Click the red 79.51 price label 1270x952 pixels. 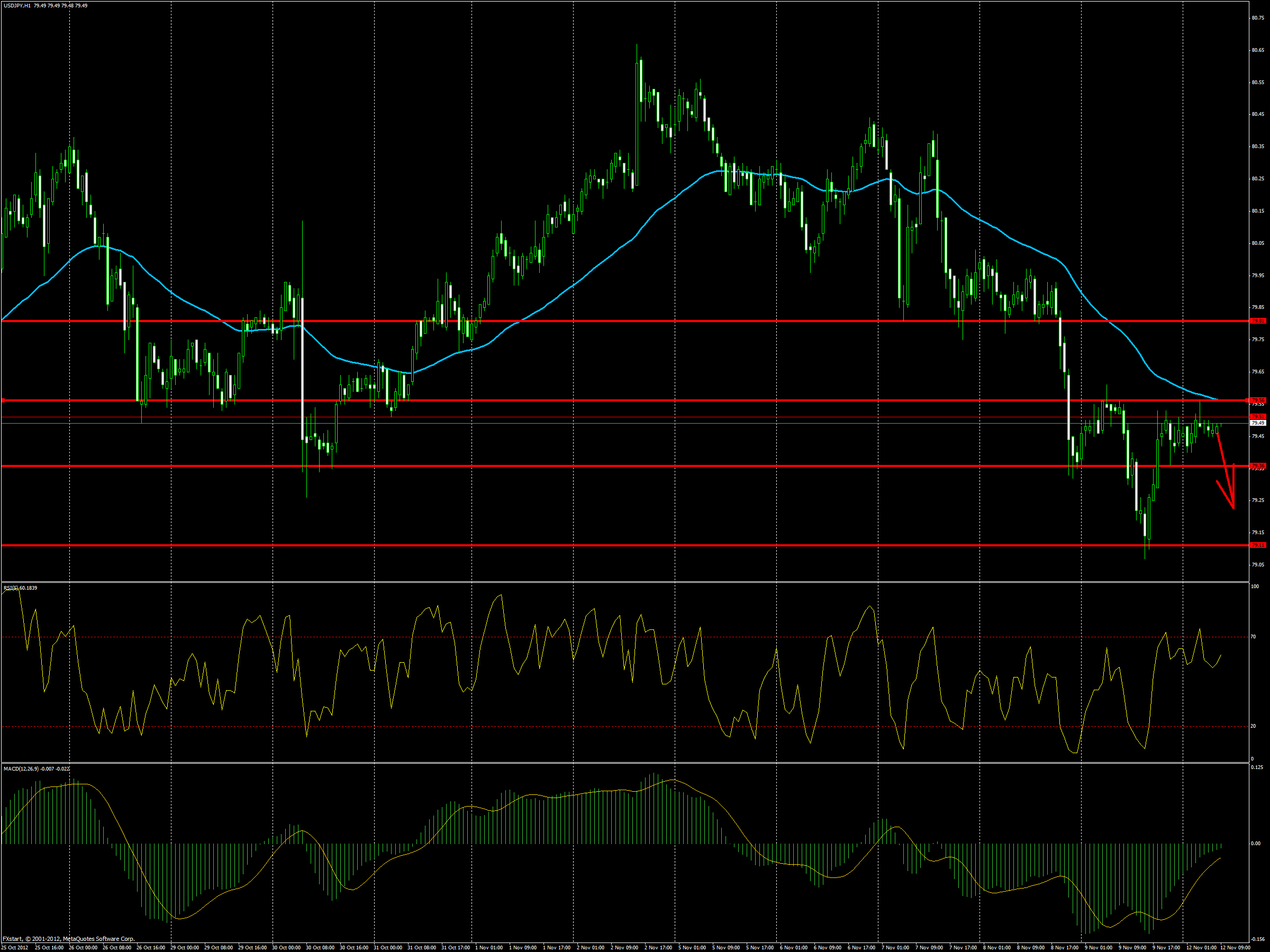pos(1257,417)
